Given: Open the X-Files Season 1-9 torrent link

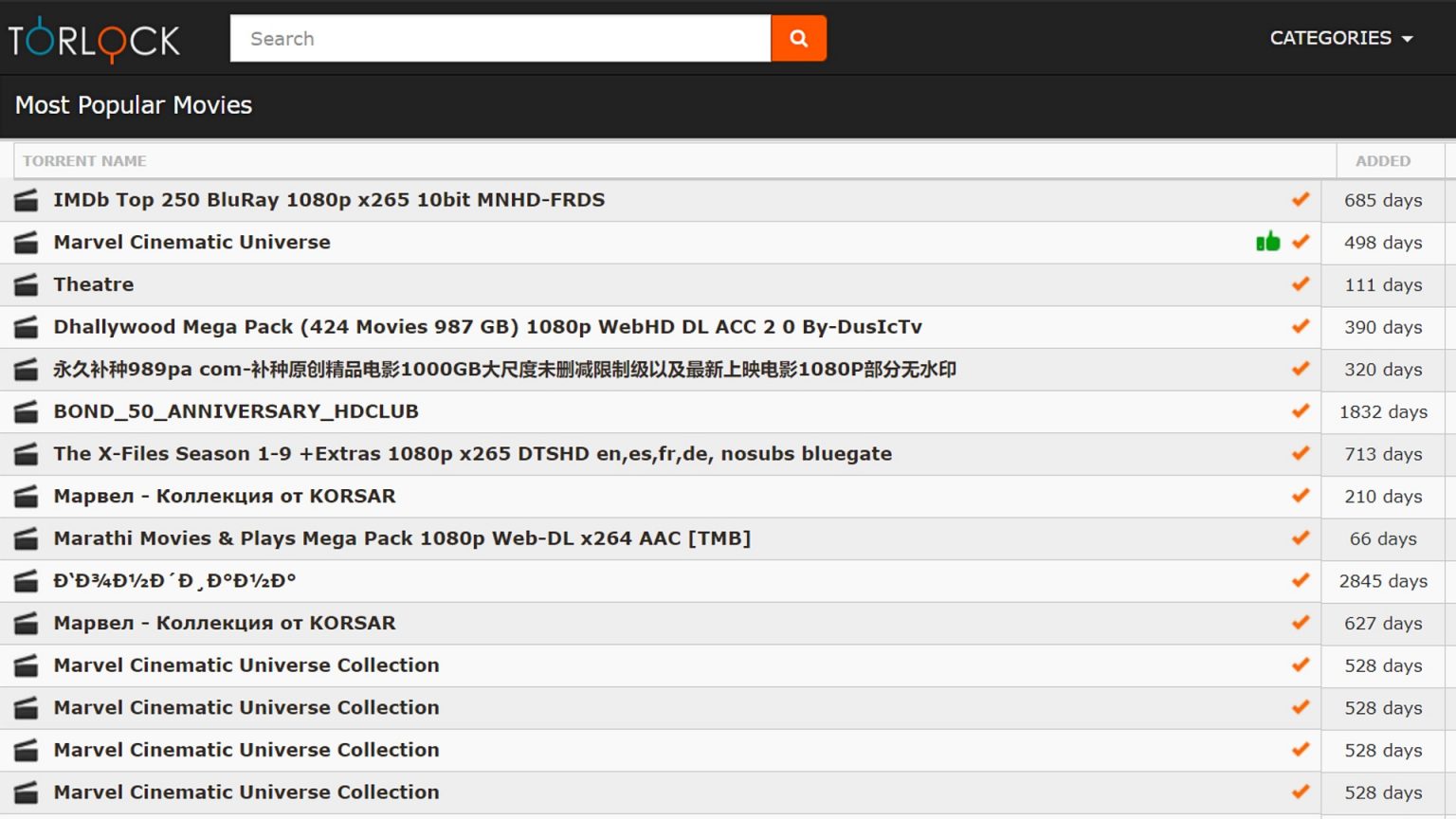Looking at the screenshot, I should point(472,454).
